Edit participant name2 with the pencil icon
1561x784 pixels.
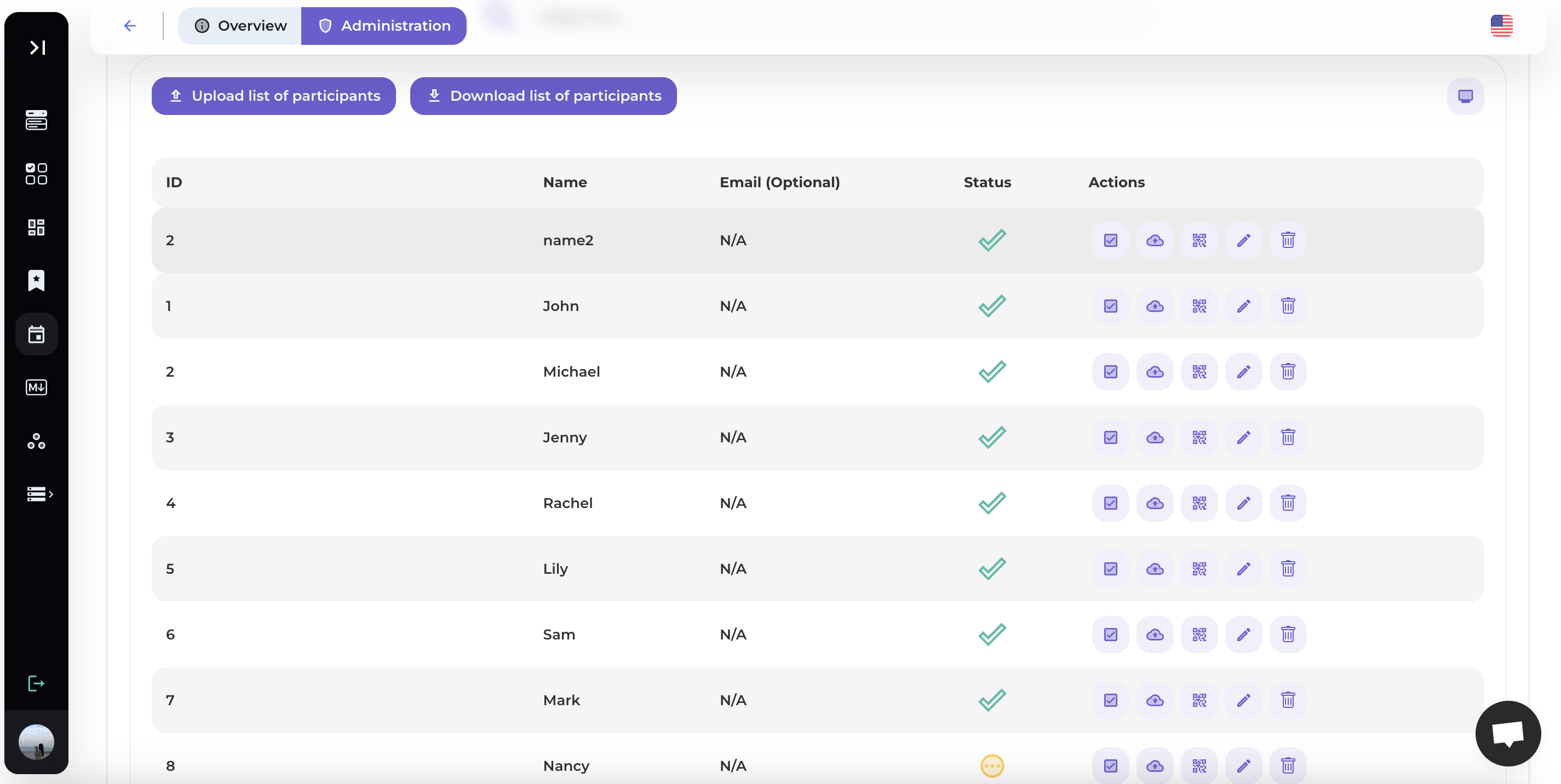point(1243,240)
